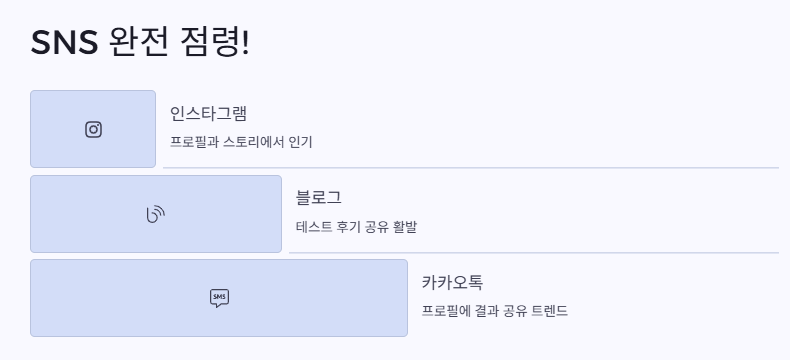This screenshot has height=360, width=790.
Task: Click the SMS speech bubble icon
Action: (219, 298)
